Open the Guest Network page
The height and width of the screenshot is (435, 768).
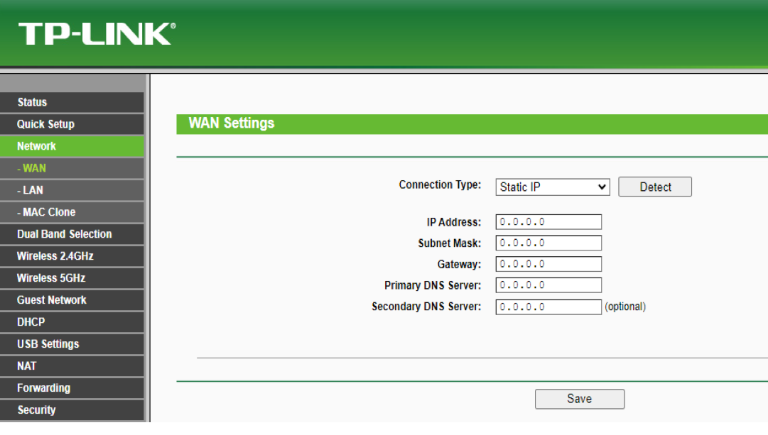click(x=72, y=300)
